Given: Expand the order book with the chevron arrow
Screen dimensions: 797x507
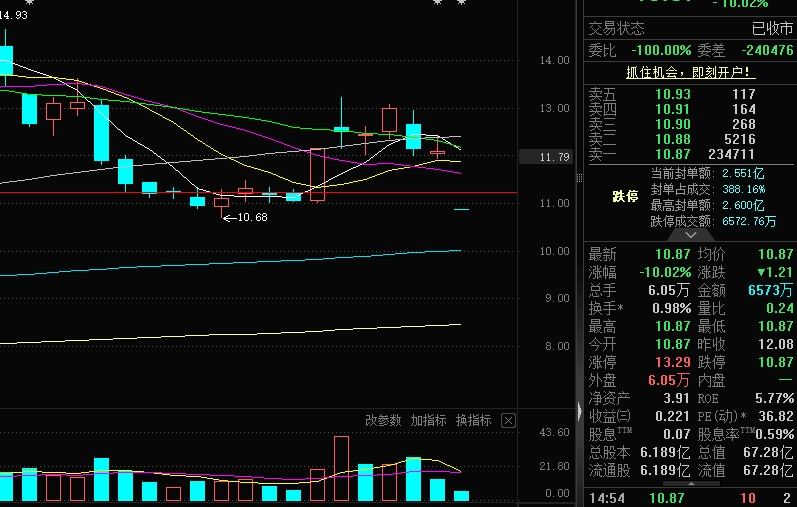Looking at the screenshot, I should pos(690,235).
